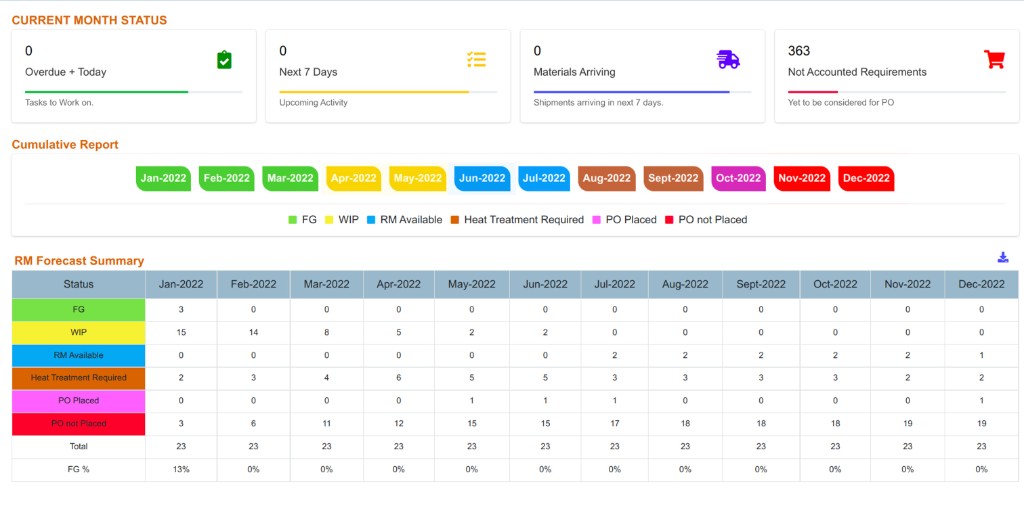
Task: Click PO not Placed value 17
Action: pyautogui.click(x=615, y=424)
